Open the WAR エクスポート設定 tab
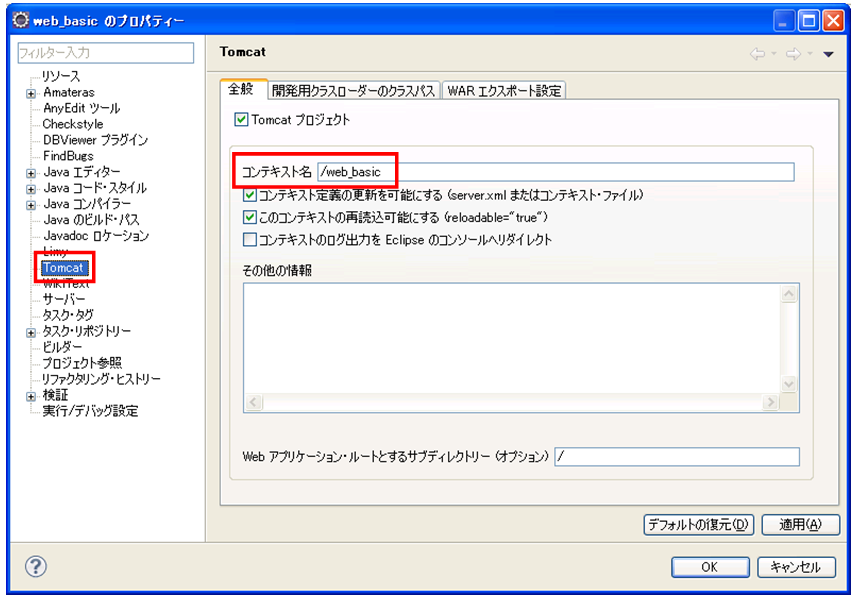857x603 pixels. [504, 90]
